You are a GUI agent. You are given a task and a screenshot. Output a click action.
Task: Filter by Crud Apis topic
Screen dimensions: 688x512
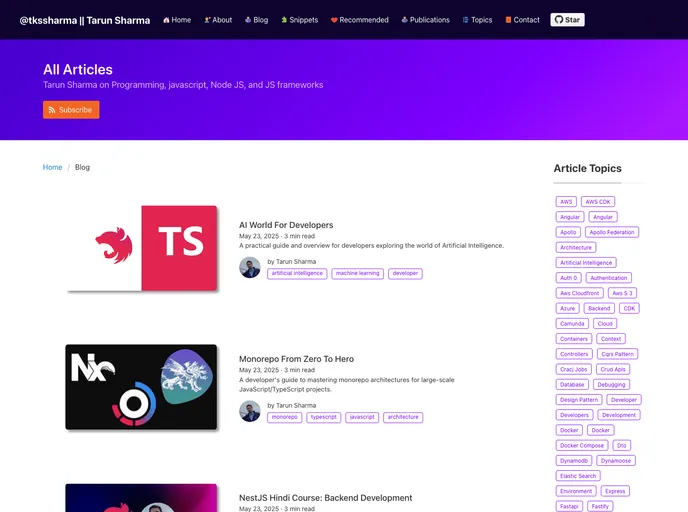613,369
